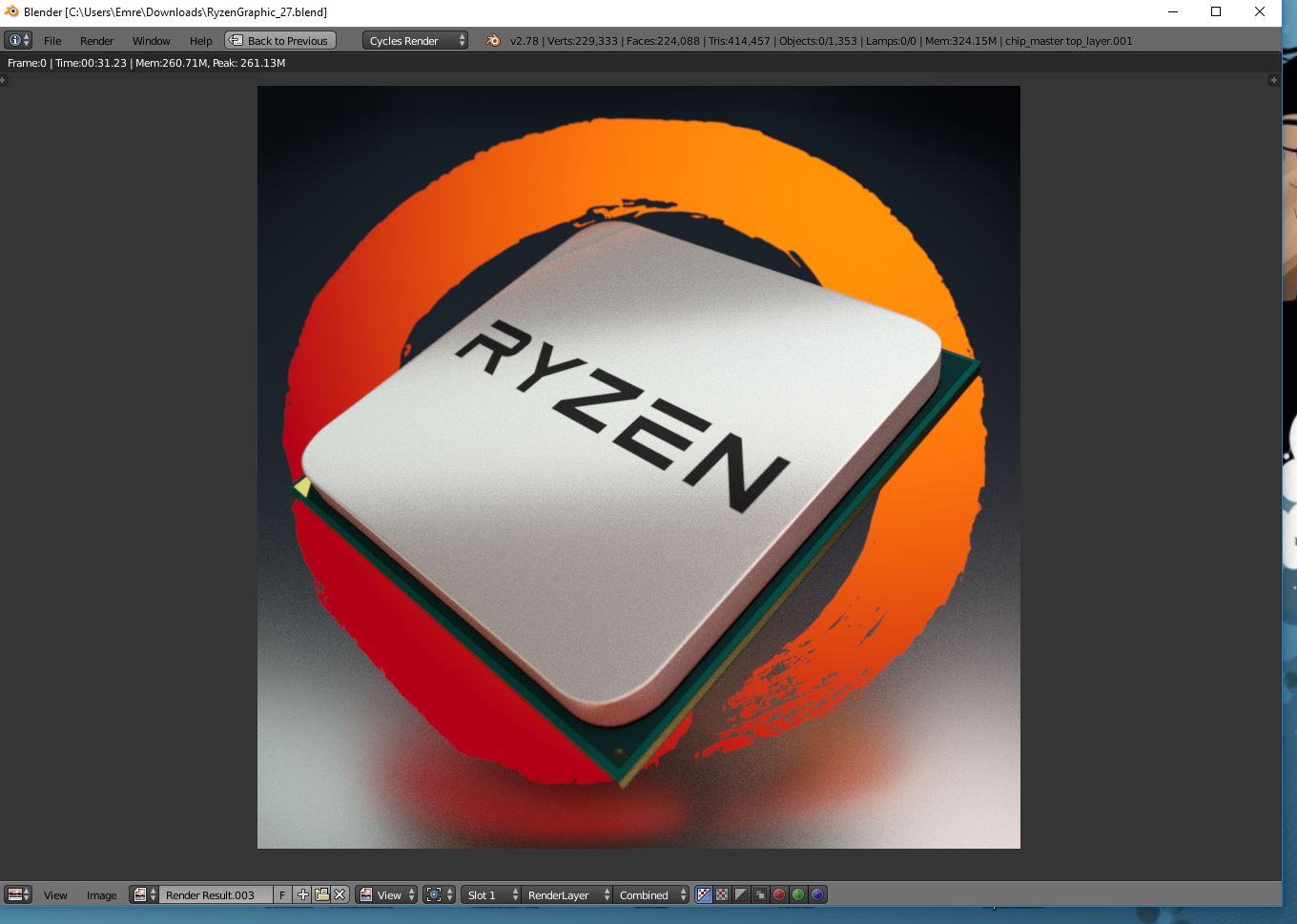
Task: Open the Combined pass dropdown
Action: pyautogui.click(x=650, y=894)
